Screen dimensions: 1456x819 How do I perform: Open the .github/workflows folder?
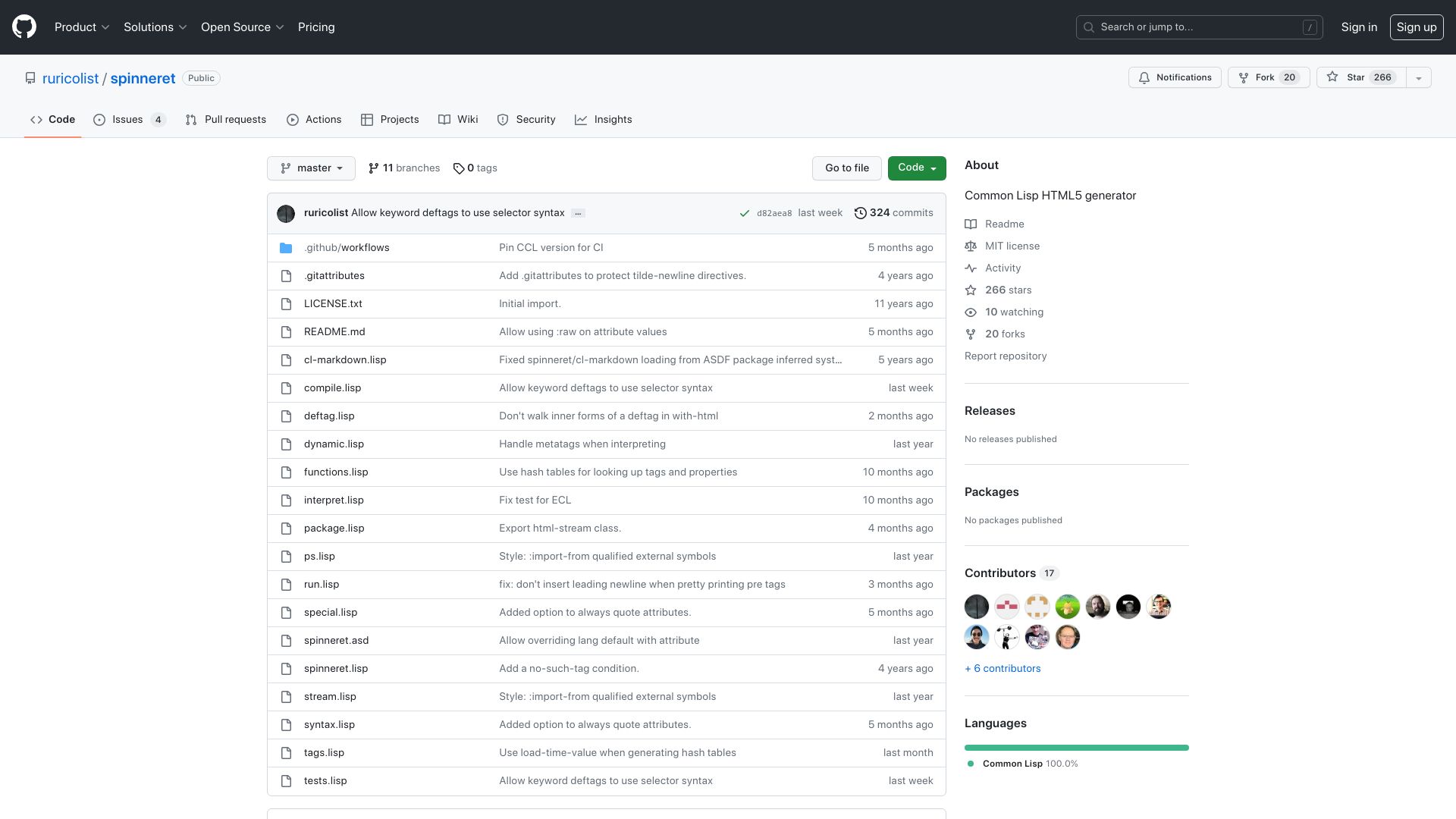[x=347, y=247]
